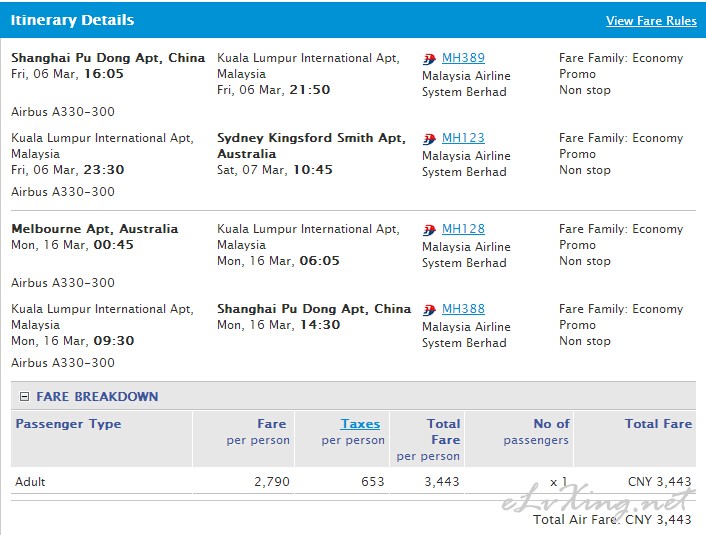
Task: Open the Taxes per person link
Action: pos(360,424)
